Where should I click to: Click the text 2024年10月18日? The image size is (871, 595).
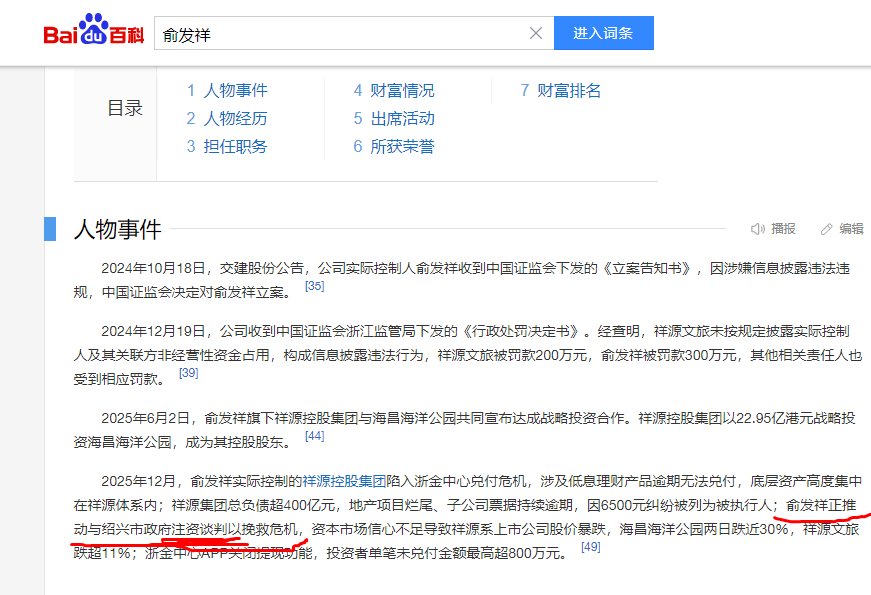pyautogui.click(x=153, y=268)
